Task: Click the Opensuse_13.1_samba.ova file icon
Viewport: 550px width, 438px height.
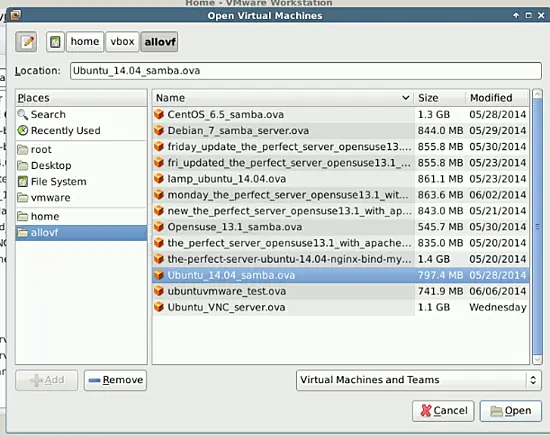Action: [159, 227]
